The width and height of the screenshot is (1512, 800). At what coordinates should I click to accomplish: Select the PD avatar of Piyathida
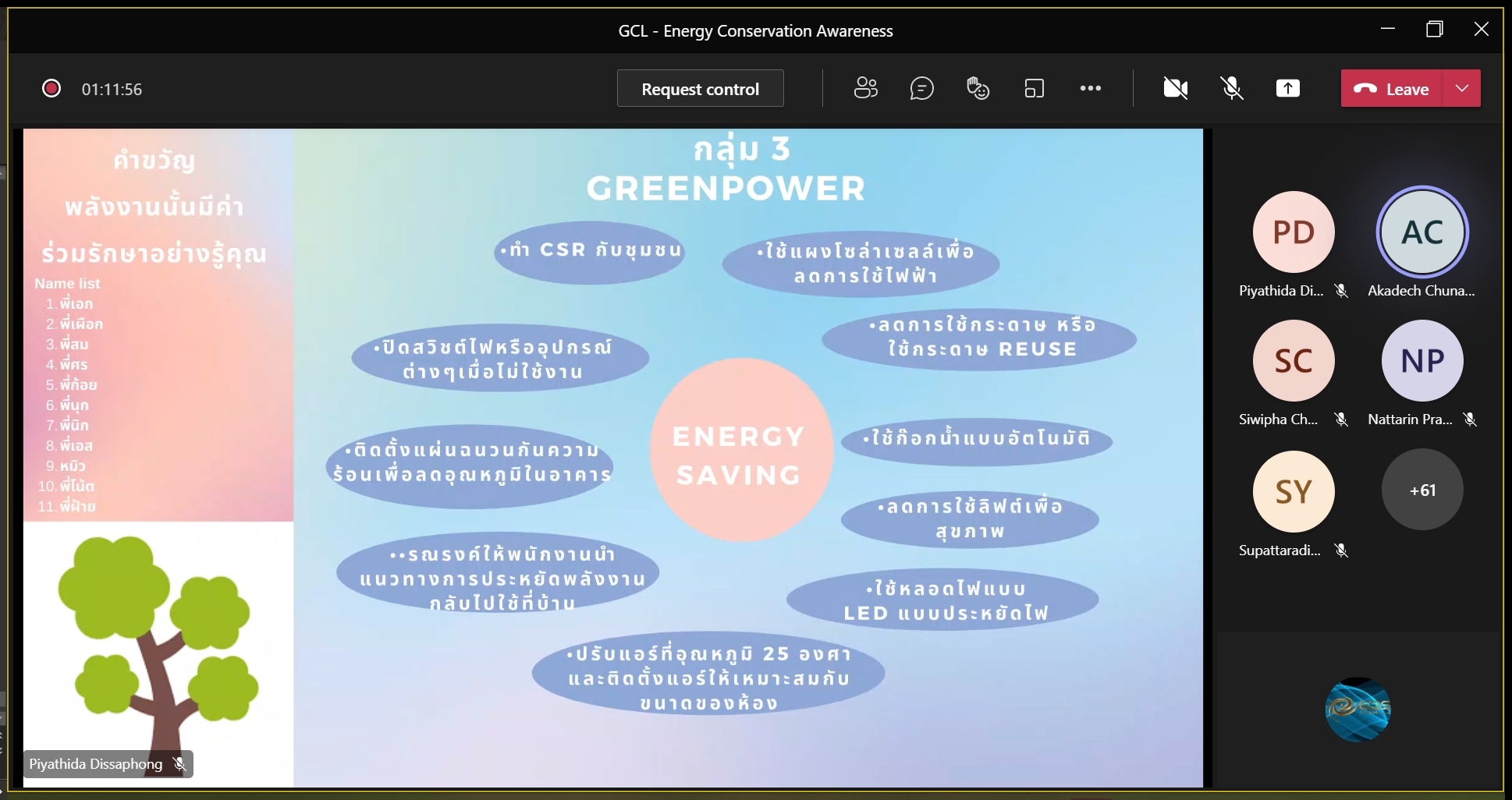click(x=1294, y=232)
